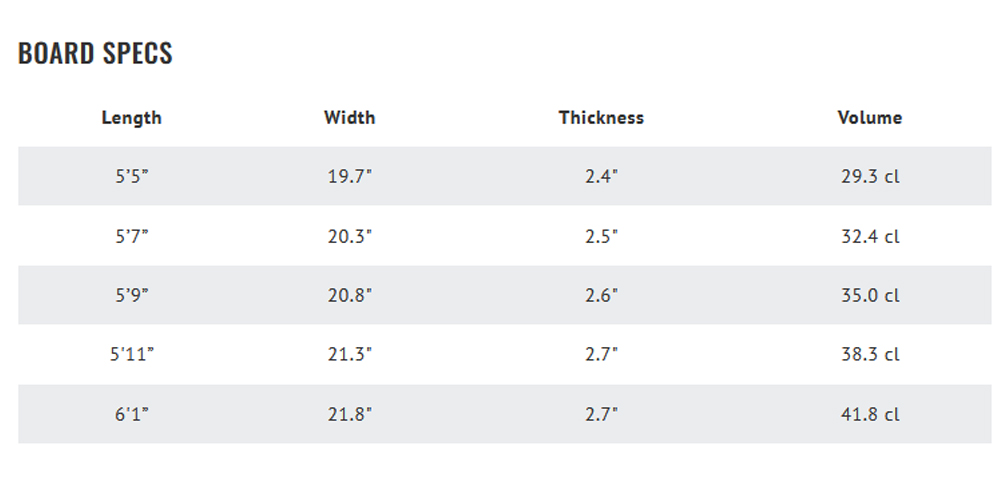Click the 5'11" length cell
This screenshot has width=1000, height=481.
[x=131, y=354]
